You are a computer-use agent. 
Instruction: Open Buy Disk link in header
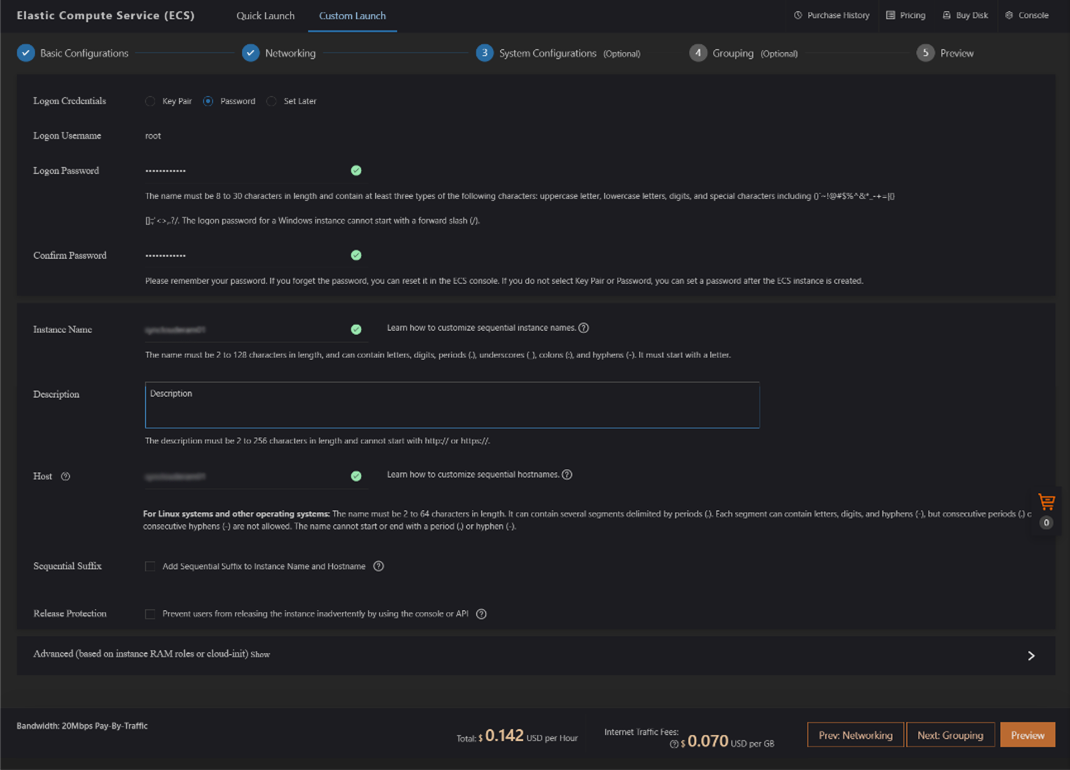coord(972,15)
